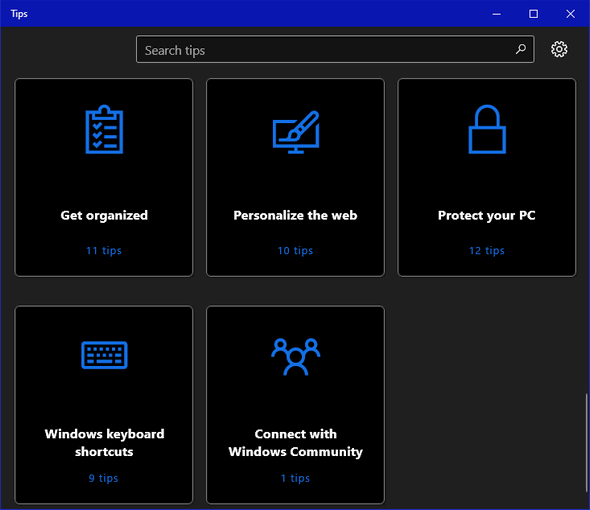Click the 12 tips link
This screenshot has width=590, height=510.
pyautogui.click(x=487, y=251)
